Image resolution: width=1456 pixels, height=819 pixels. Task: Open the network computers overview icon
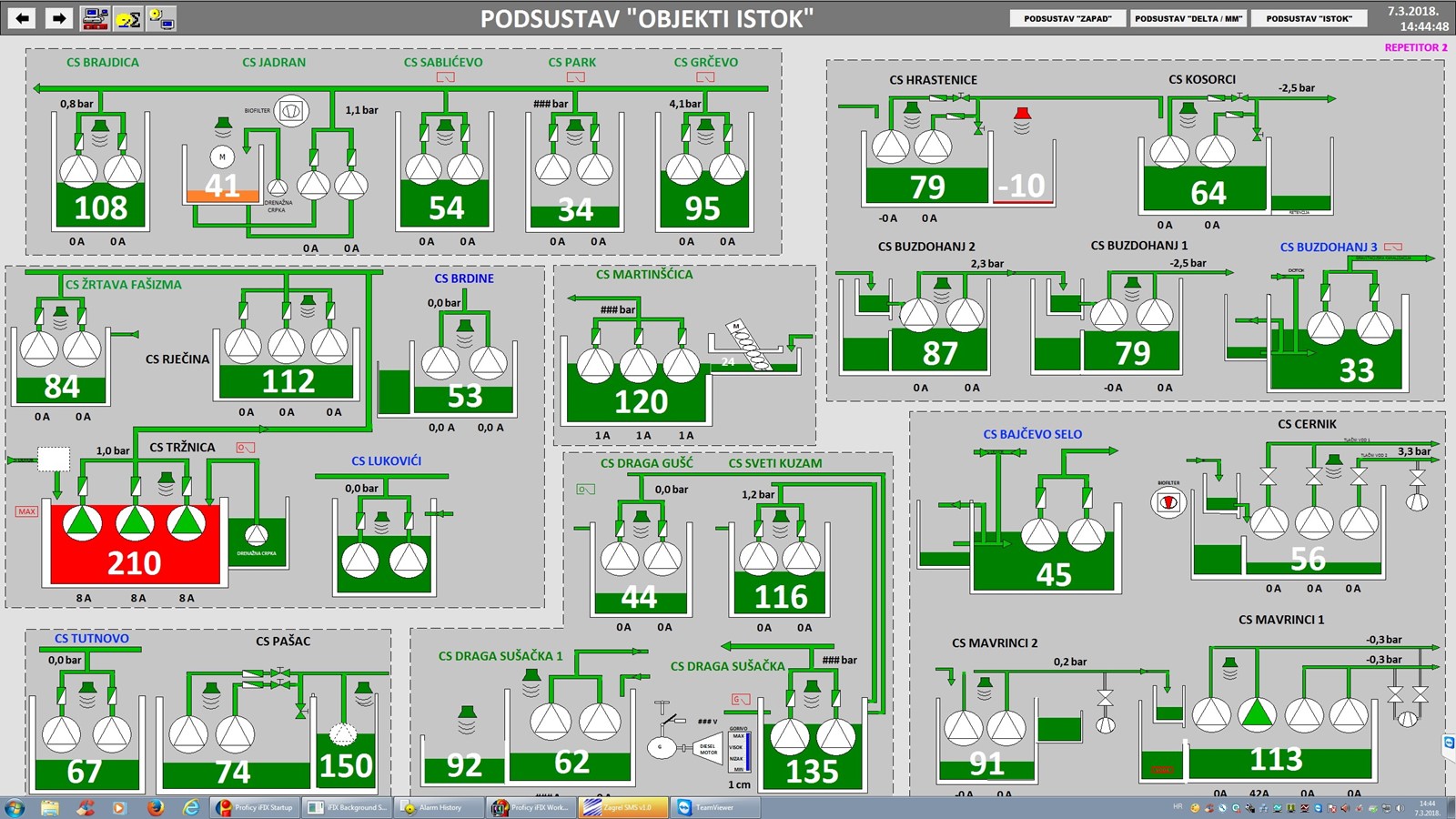(95, 17)
